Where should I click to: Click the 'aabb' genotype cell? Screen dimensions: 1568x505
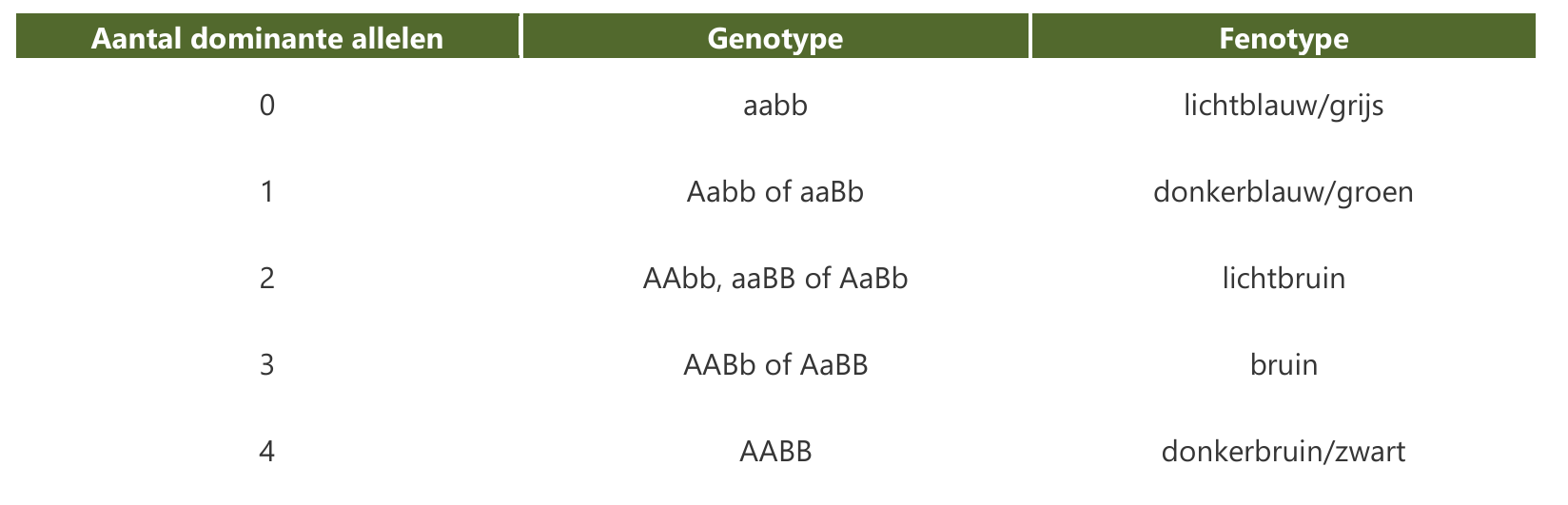(x=775, y=105)
